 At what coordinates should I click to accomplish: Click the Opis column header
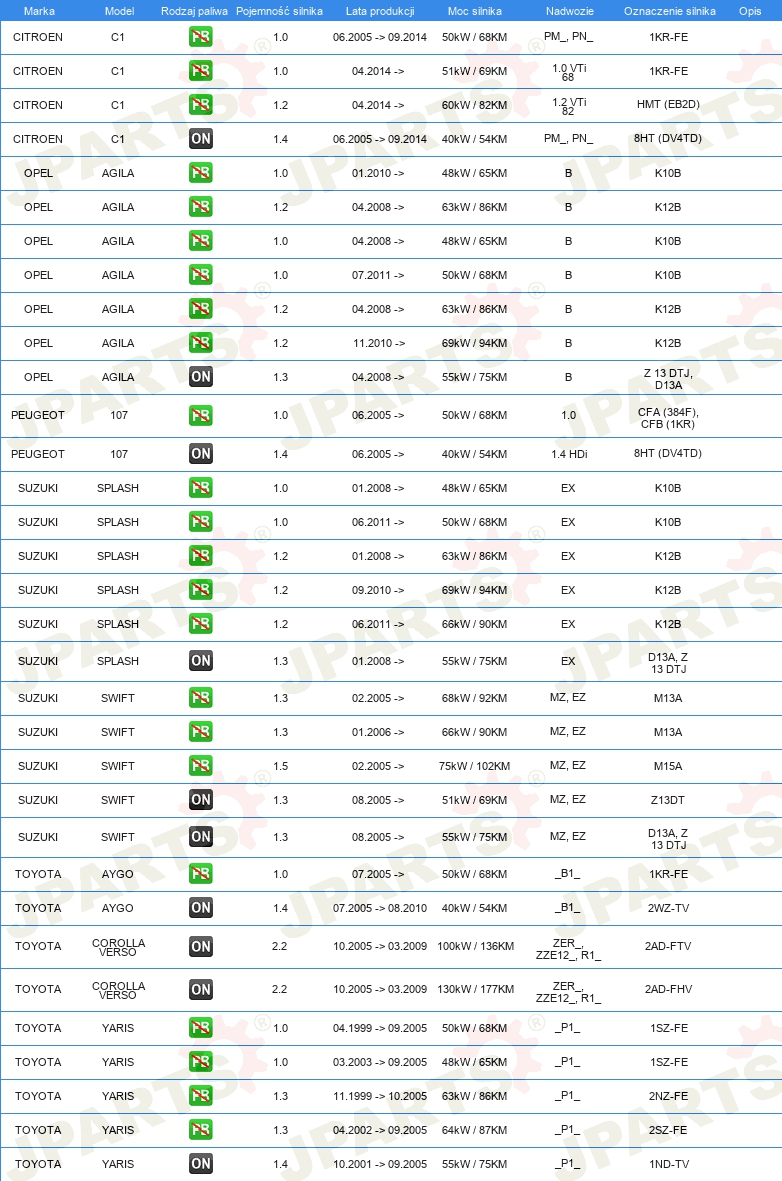tap(750, 11)
